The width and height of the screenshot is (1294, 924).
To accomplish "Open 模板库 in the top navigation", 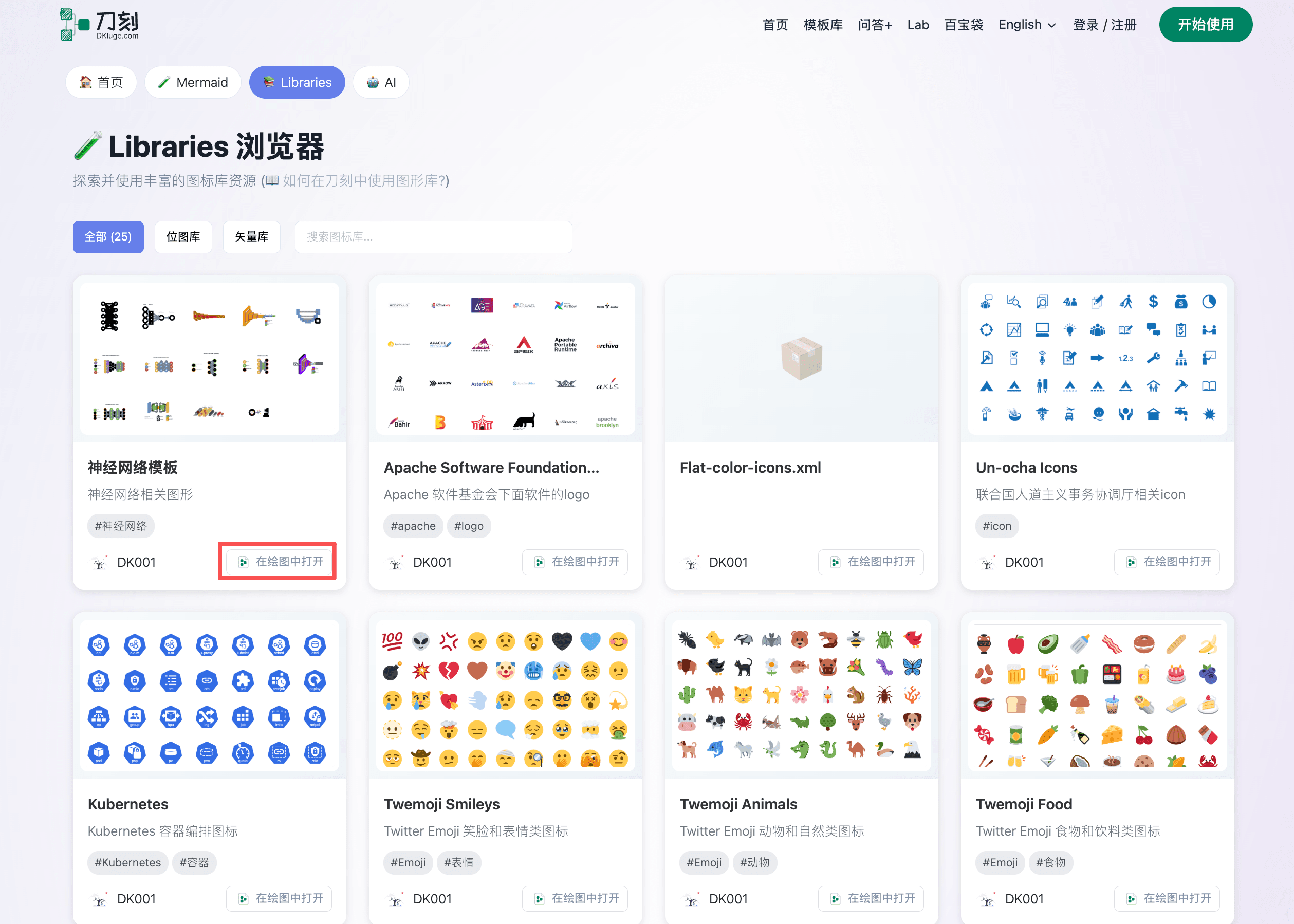I will (822, 25).
